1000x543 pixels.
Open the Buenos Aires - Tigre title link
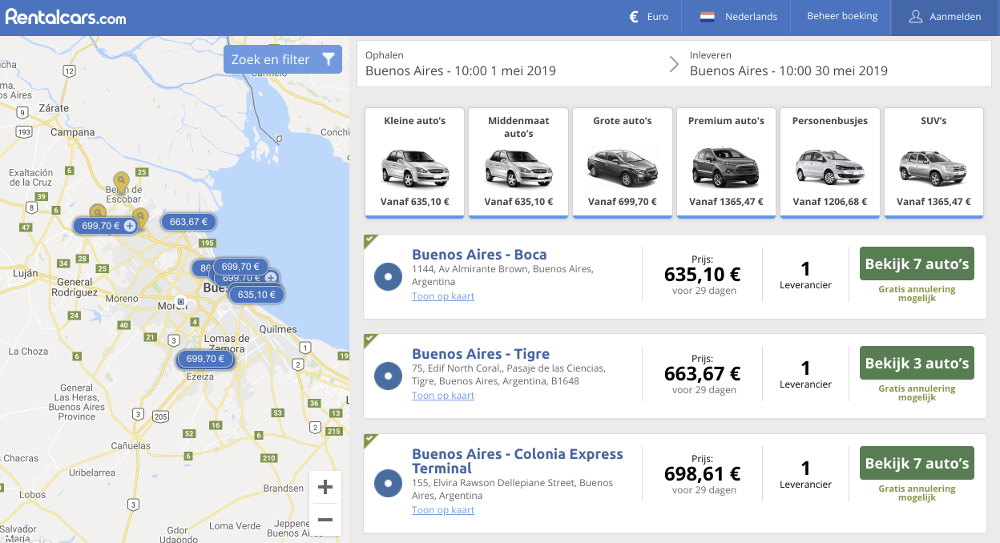(x=480, y=354)
